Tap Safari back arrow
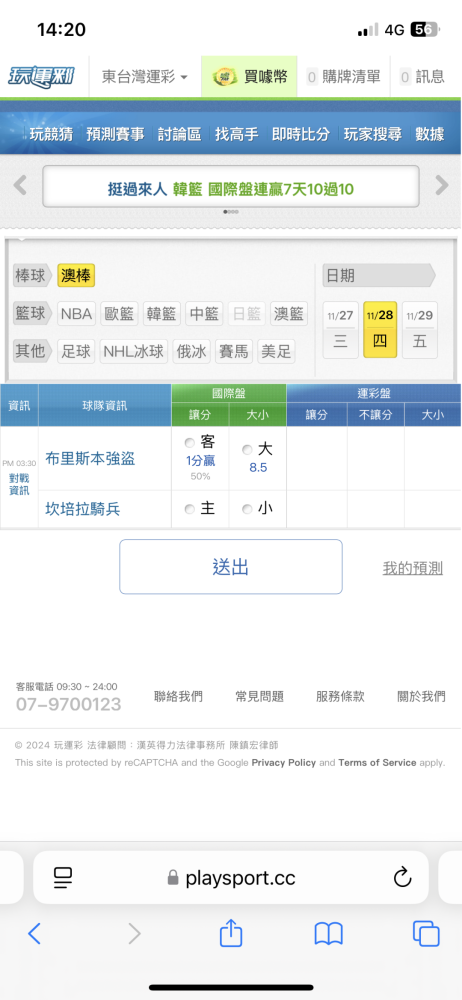This screenshot has height=1000, width=462. [x=34, y=934]
